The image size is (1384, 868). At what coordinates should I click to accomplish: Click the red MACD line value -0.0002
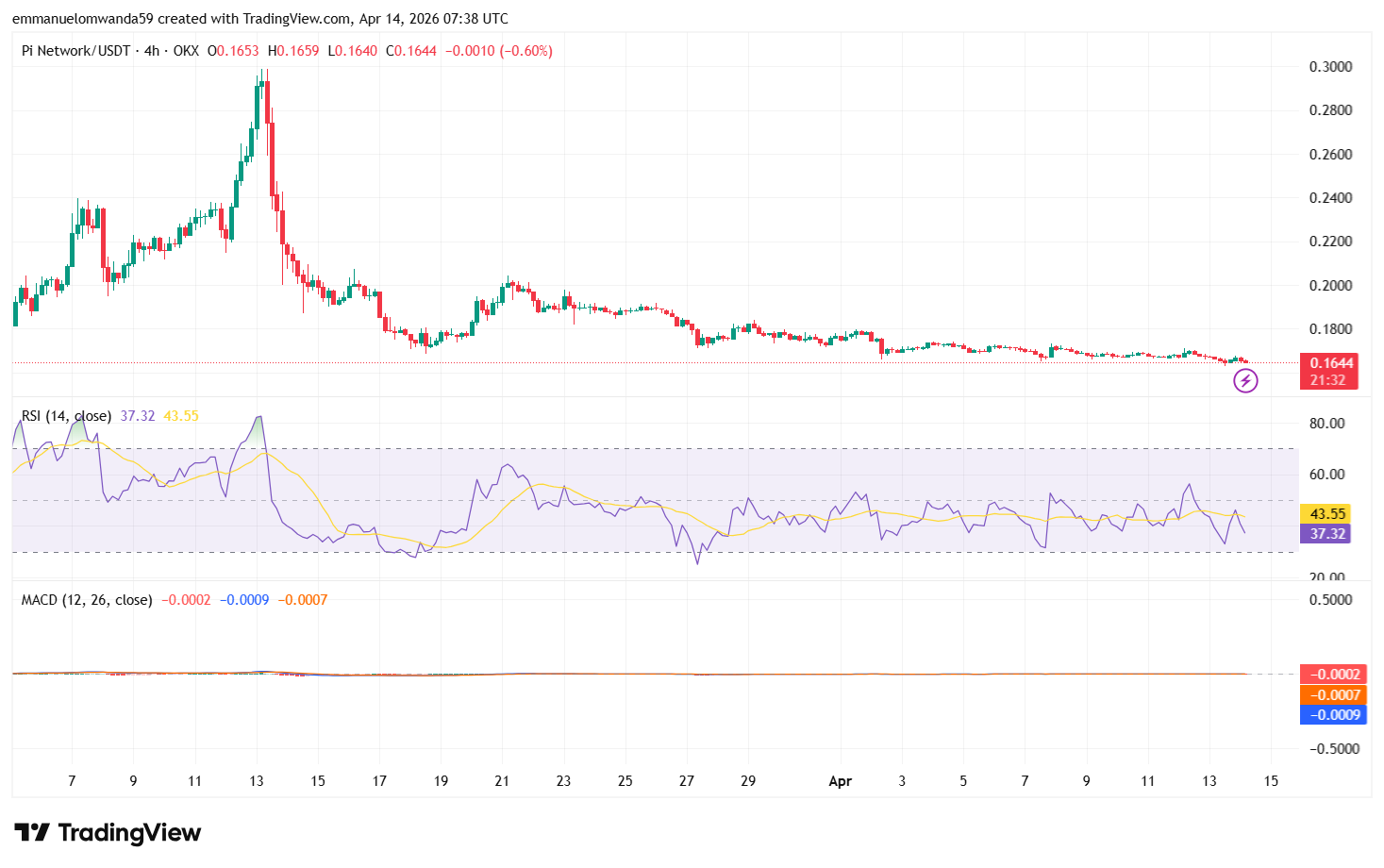(x=1331, y=674)
